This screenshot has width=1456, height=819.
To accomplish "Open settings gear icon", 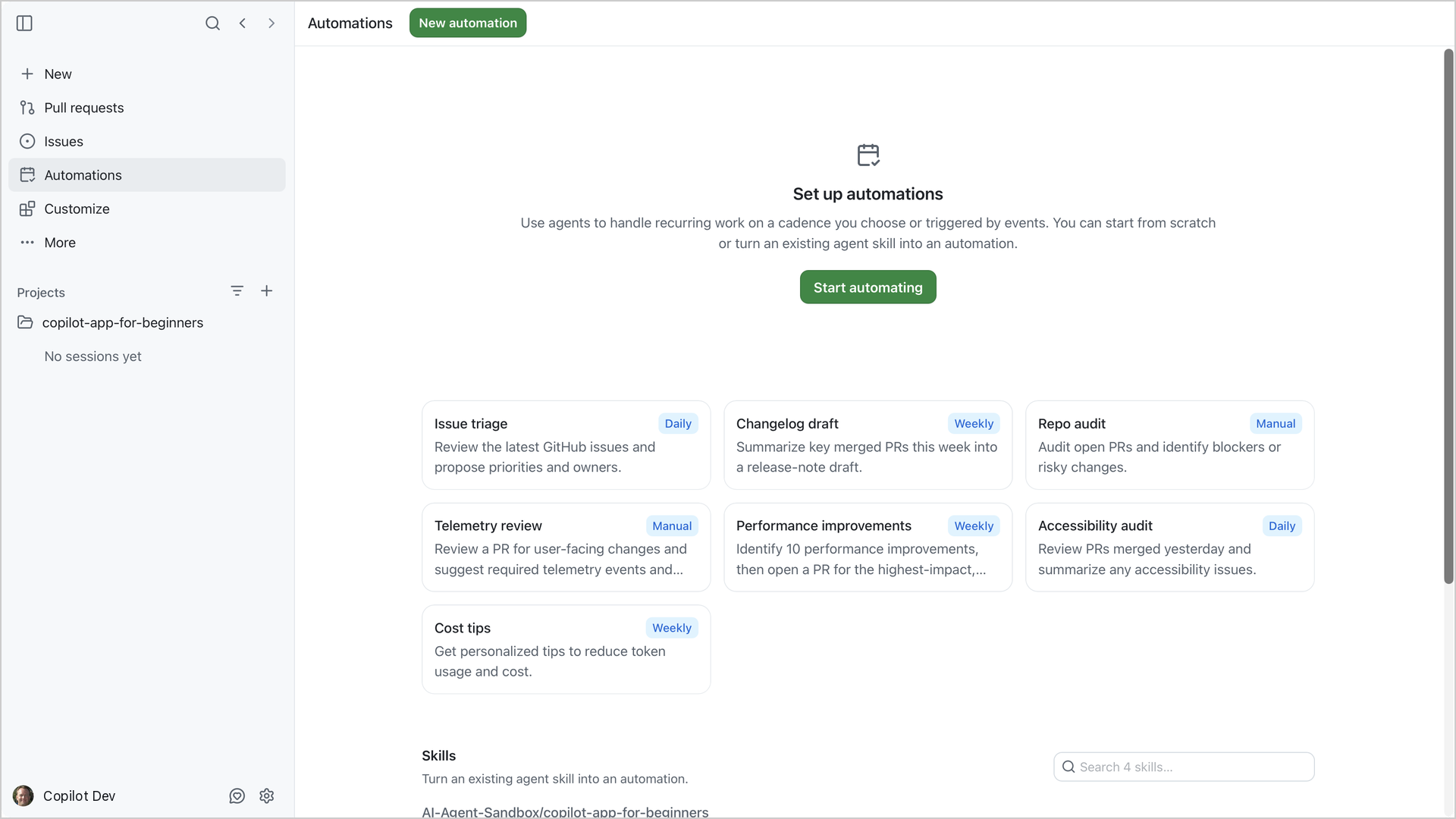I will point(267,795).
